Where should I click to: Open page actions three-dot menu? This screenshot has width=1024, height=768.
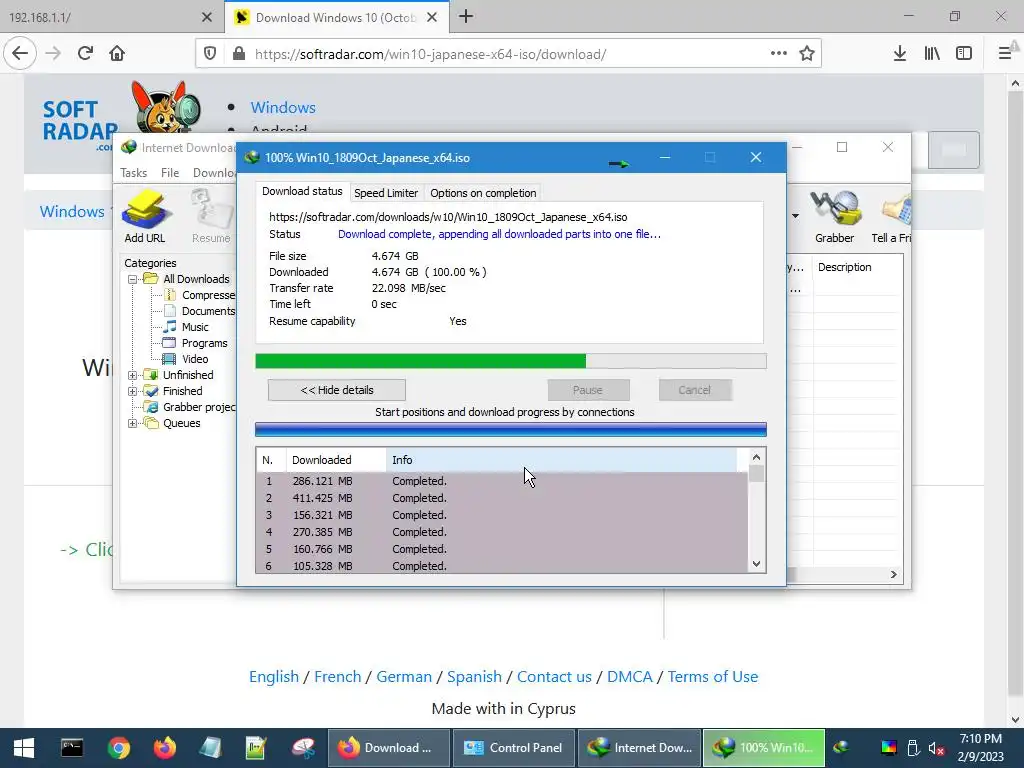tap(778, 54)
